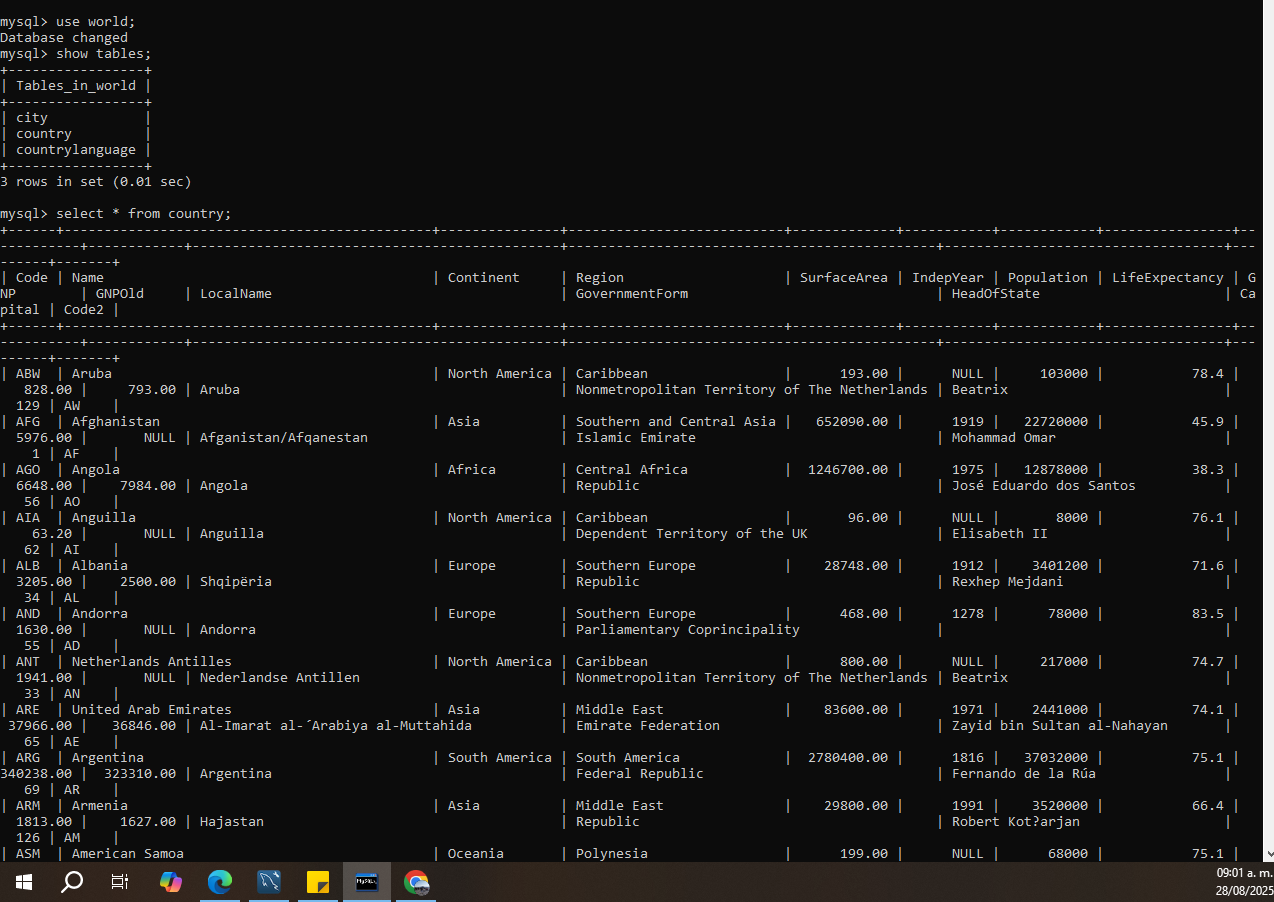Screen dimensions: 1274x902
Task: Click the 'Rexhep Mejdani' cell
Action: [1008, 582]
